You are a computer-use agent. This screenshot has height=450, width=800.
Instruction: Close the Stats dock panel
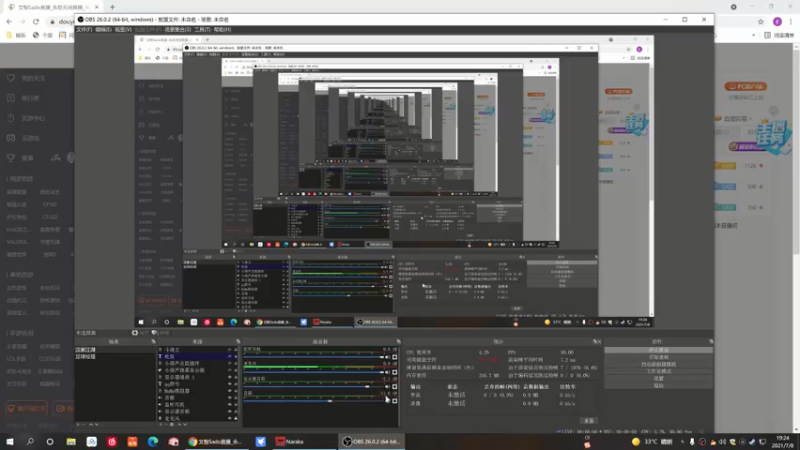point(599,341)
